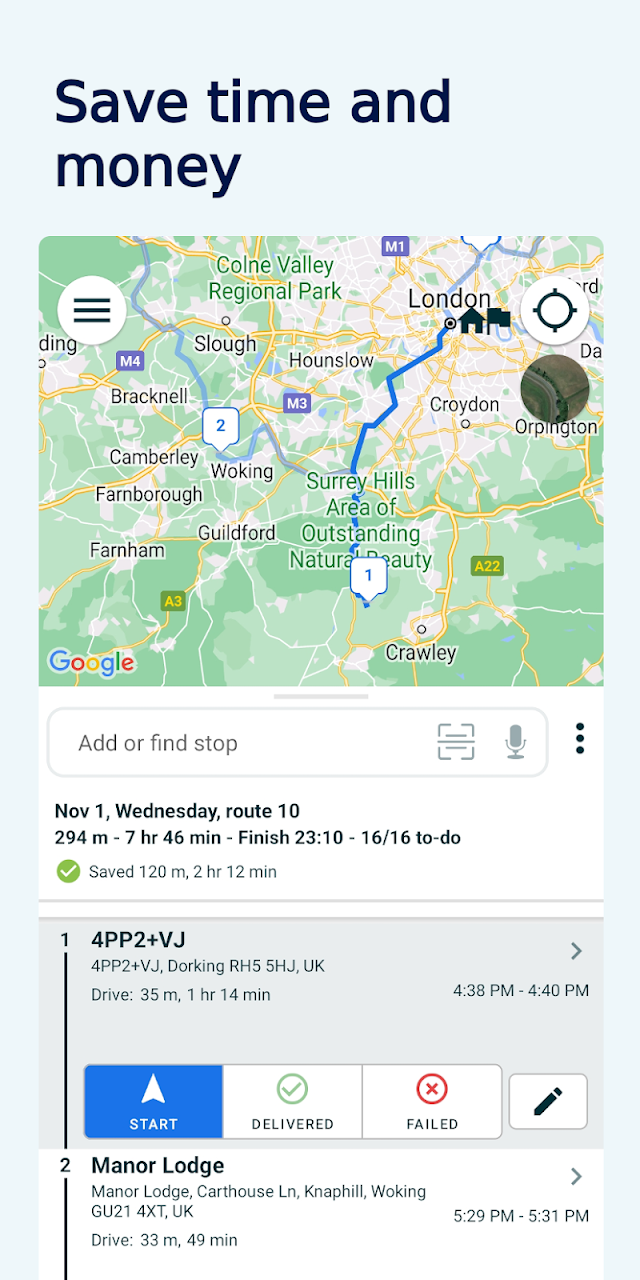Tap the microphone voice input icon
The width and height of the screenshot is (640, 1280).
click(515, 742)
